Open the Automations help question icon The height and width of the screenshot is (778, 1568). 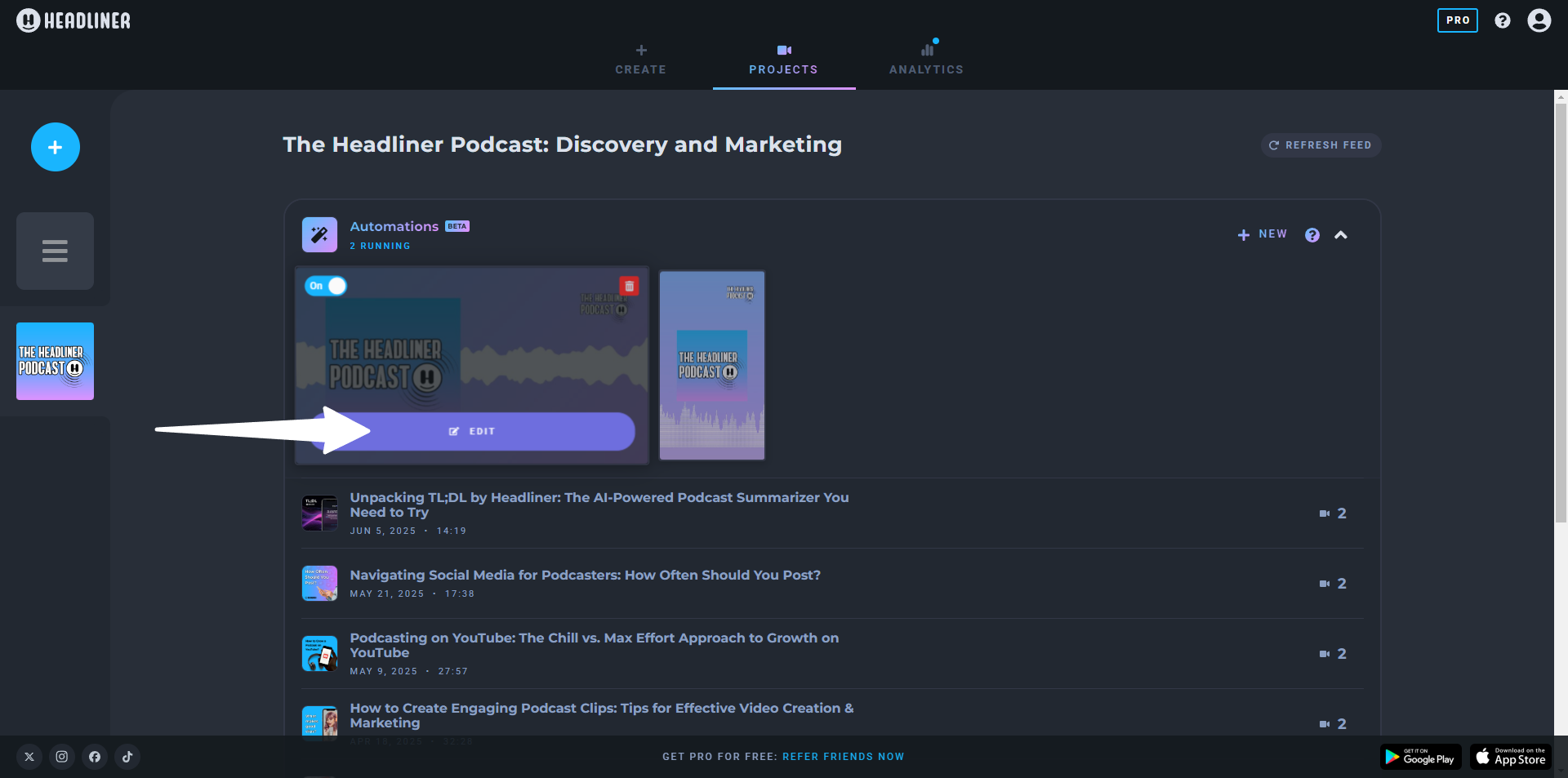pos(1312,235)
